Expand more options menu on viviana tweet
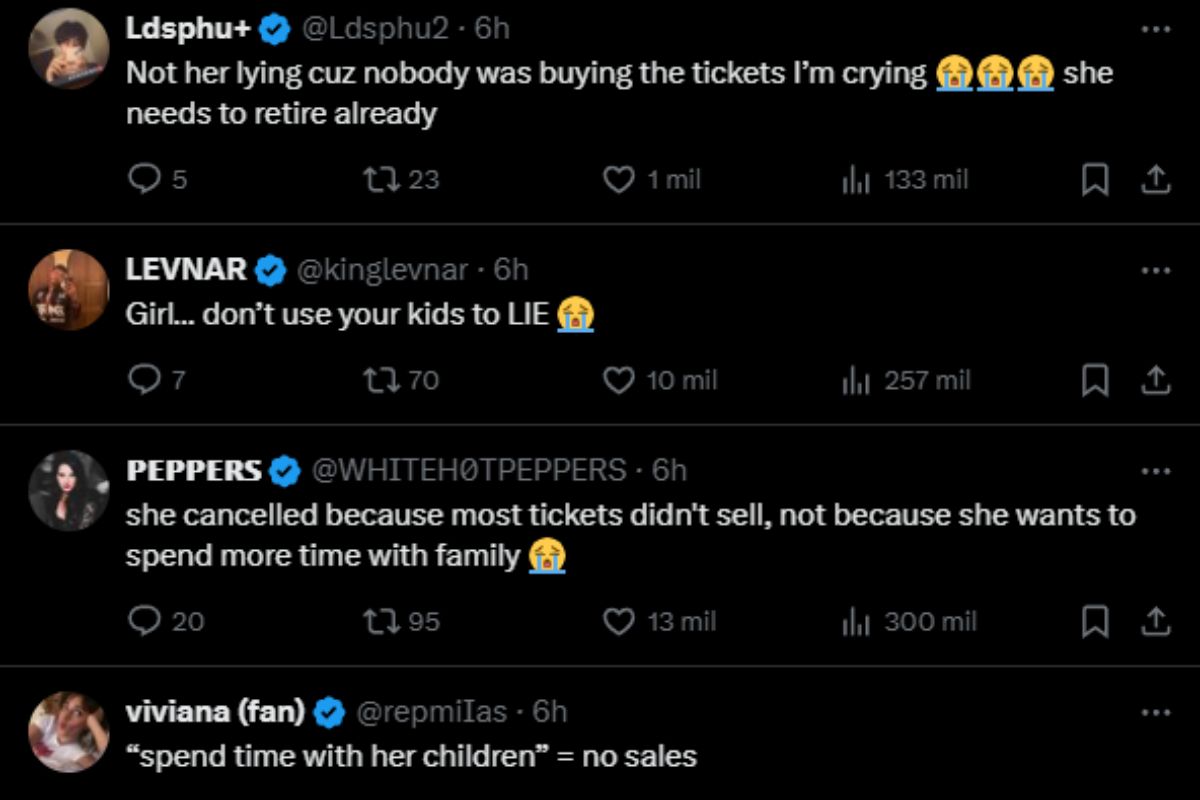 (1155, 712)
